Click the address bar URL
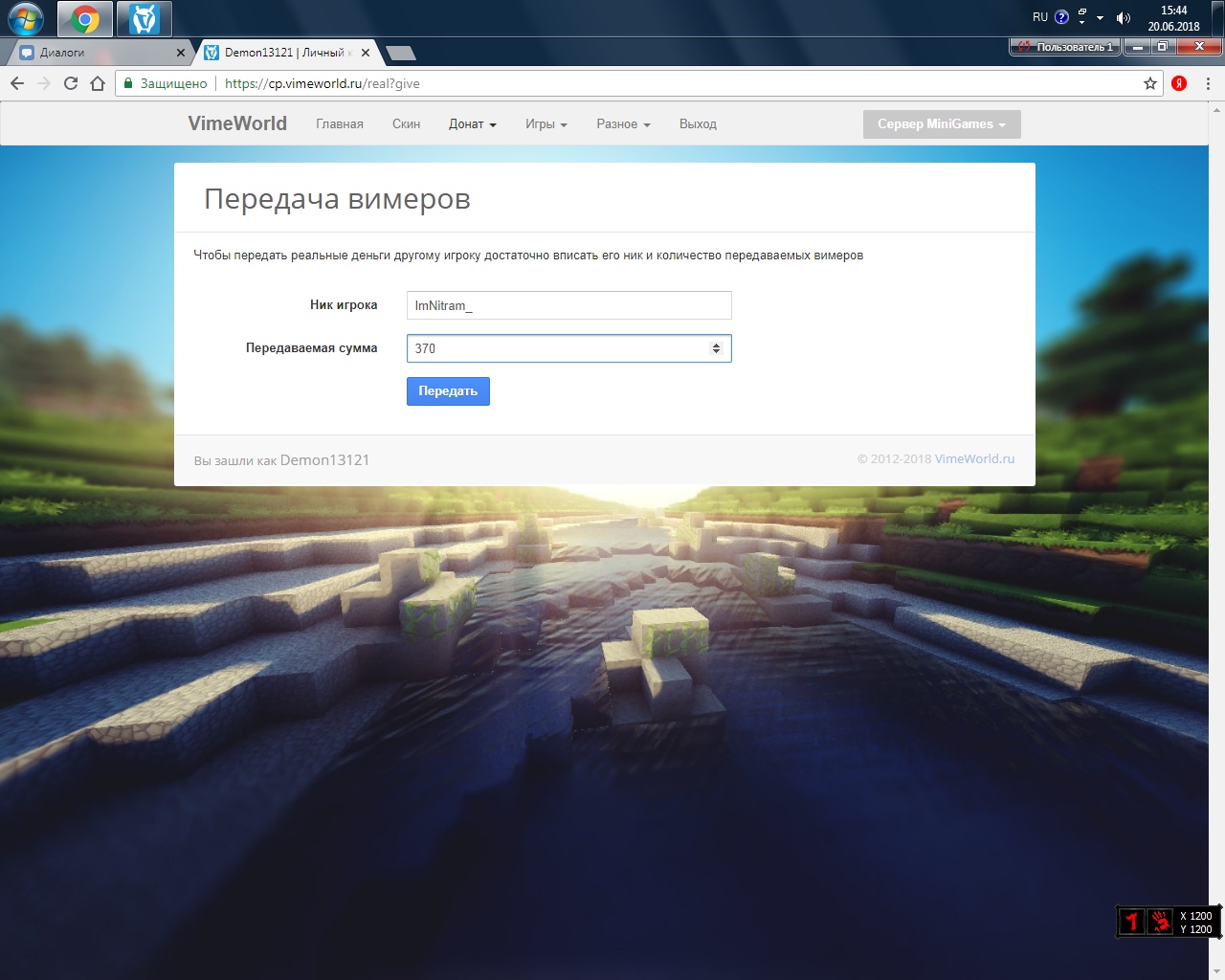1225x980 pixels. (323, 83)
